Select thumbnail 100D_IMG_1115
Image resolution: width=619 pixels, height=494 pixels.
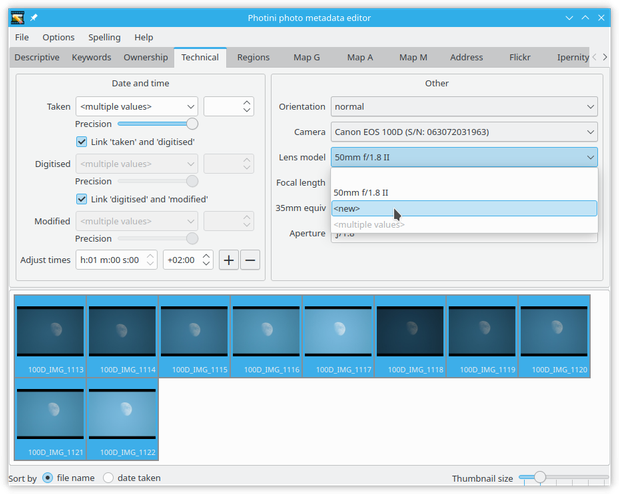pyautogui.click(x=194, y=336)
